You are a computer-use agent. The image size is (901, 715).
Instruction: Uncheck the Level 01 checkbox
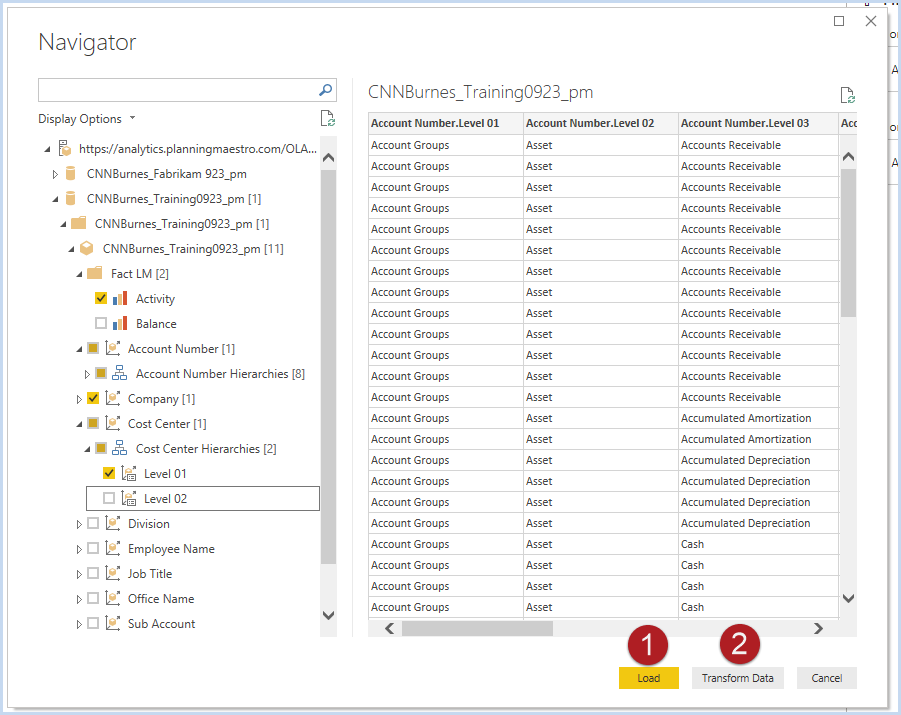pyautogui.click(x=109, y=473)
